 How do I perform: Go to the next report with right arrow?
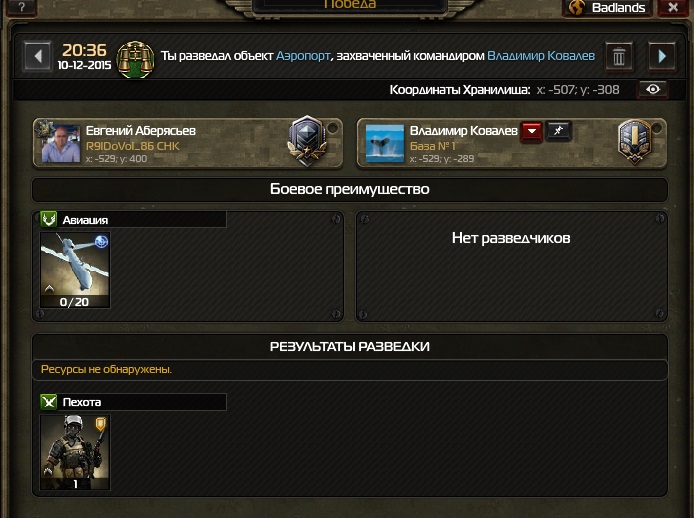[662, 56]
